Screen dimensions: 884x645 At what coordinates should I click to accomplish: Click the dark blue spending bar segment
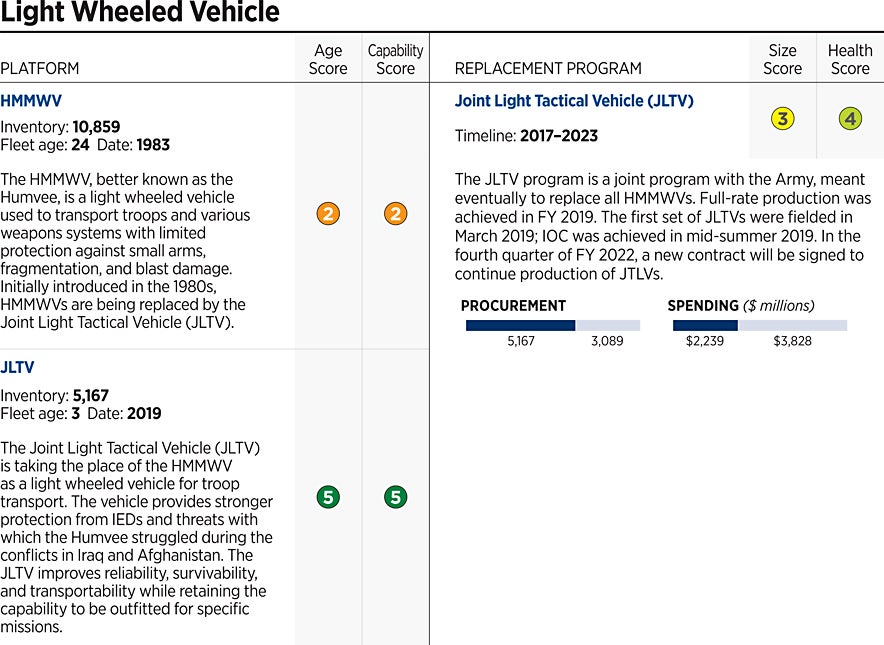pos(705,325)
